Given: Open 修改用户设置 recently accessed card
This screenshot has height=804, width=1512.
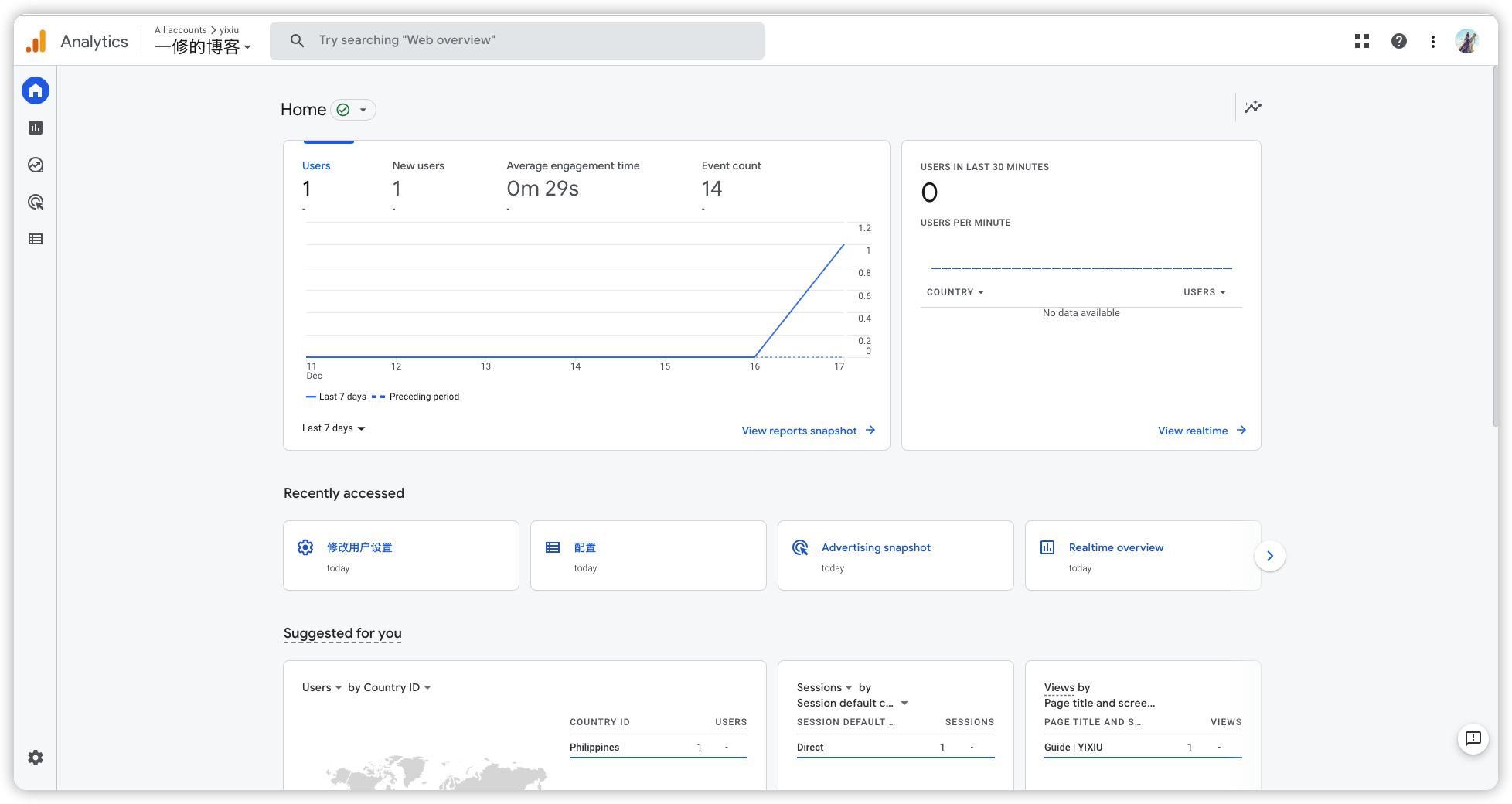Looking at the screenshot, I should pyautogui.click(x=401, y=555).
